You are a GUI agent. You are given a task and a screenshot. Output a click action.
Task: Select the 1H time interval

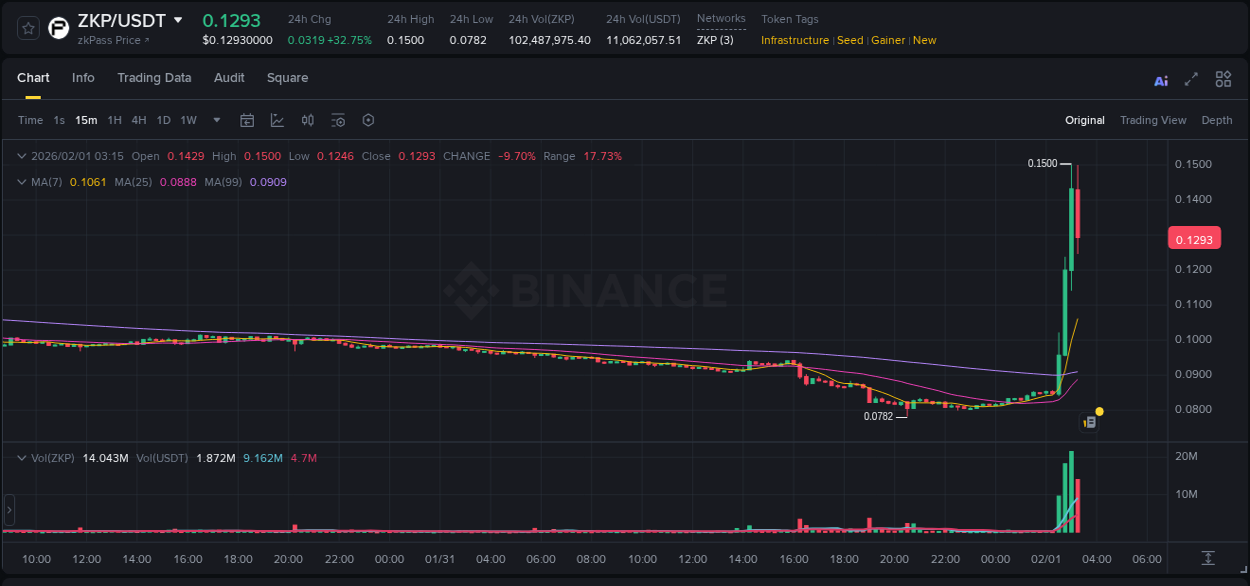(x=115, y=120)
